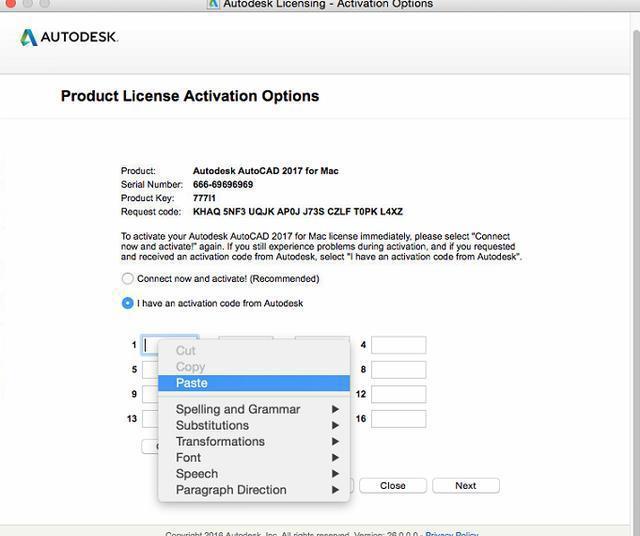Expand arrow next to Paragraph Direction
This screenshot has width=640, height=536.
[335, 490]
